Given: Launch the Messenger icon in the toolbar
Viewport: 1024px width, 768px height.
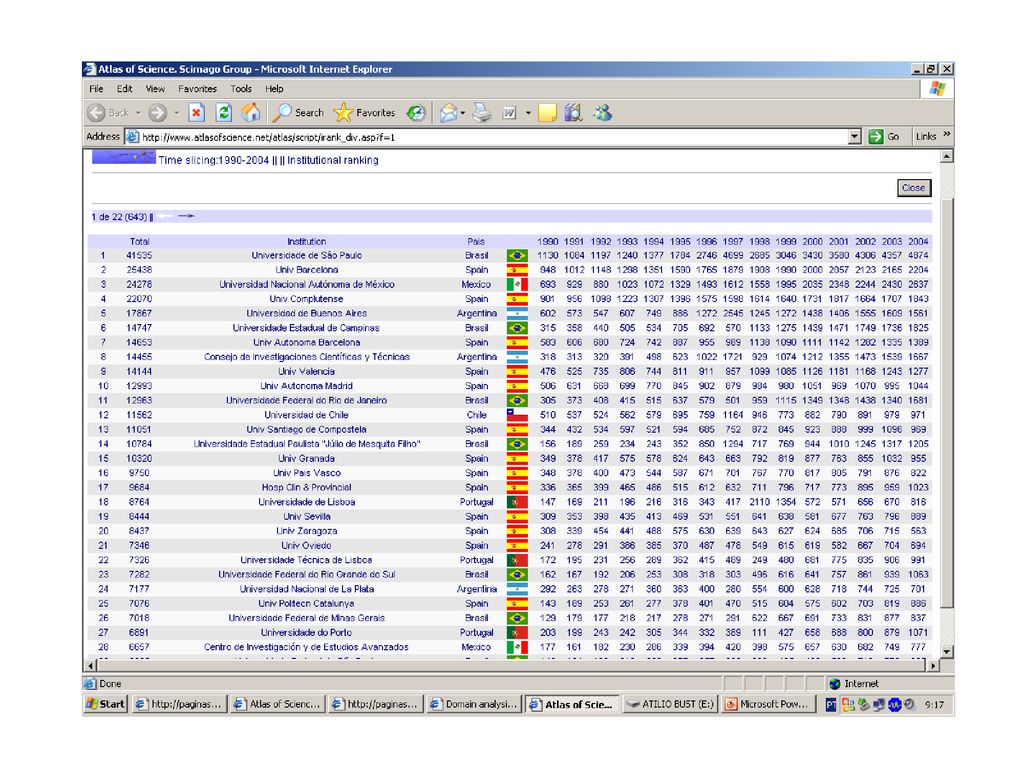Looking at the screenshot, I should 602,113.
